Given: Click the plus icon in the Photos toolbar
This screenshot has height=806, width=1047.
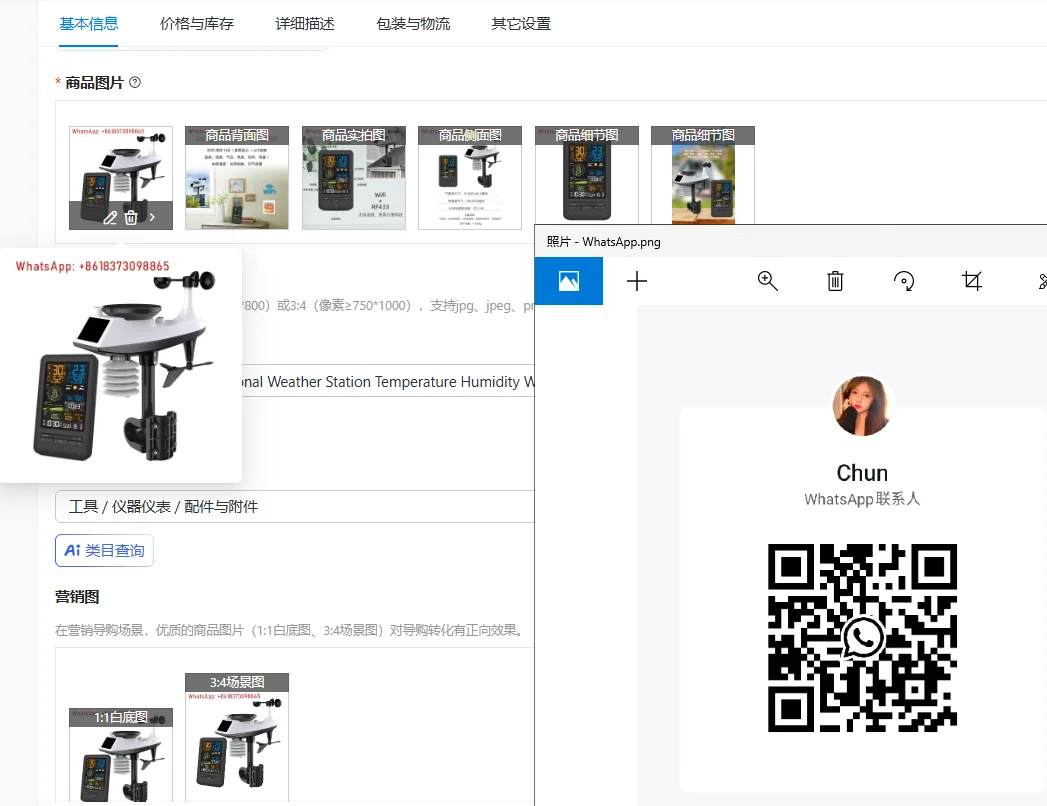Looking at the screenshot, I should click(637, 281).
